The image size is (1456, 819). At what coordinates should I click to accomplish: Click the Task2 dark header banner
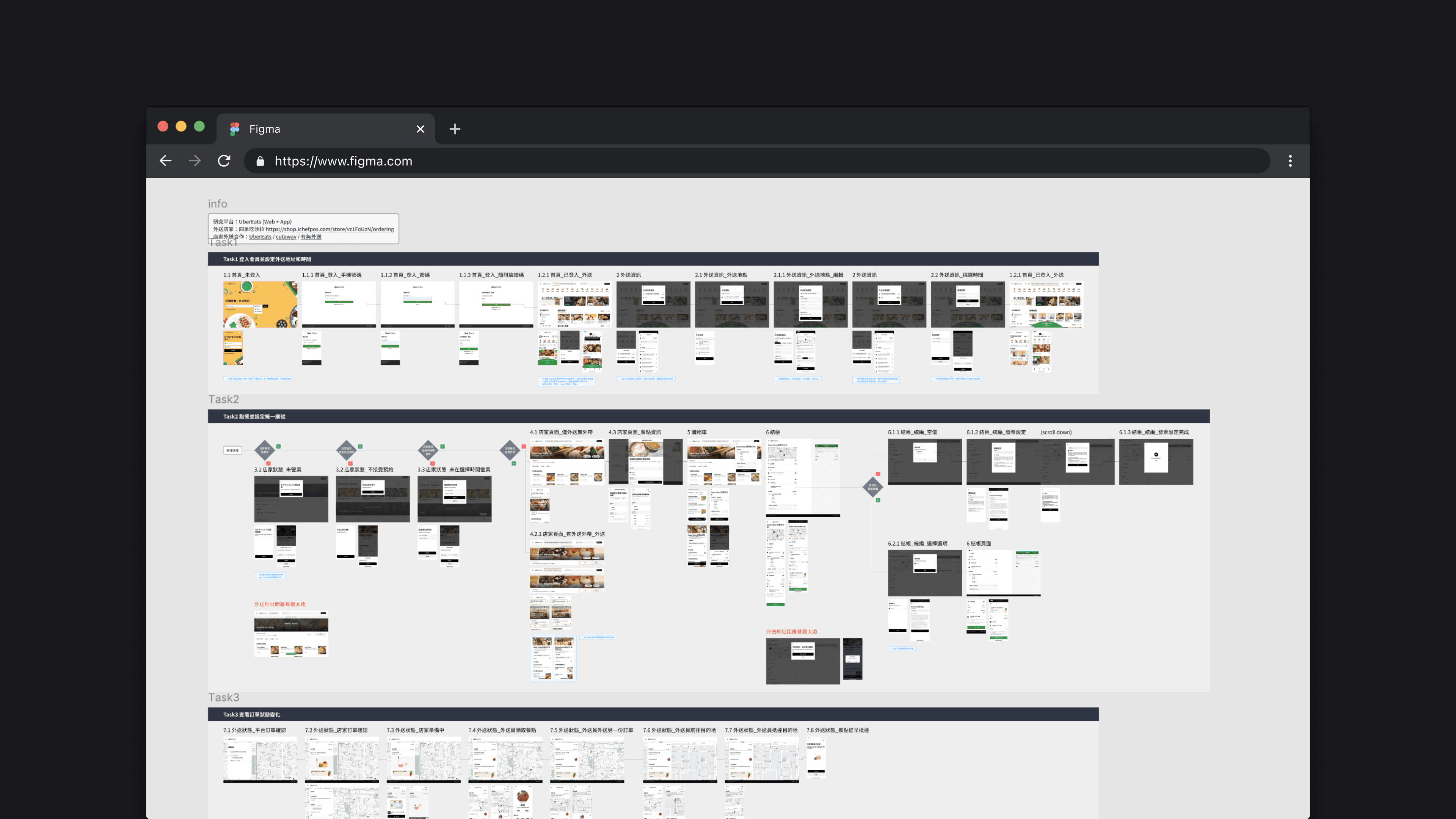[x=708, y=417]
